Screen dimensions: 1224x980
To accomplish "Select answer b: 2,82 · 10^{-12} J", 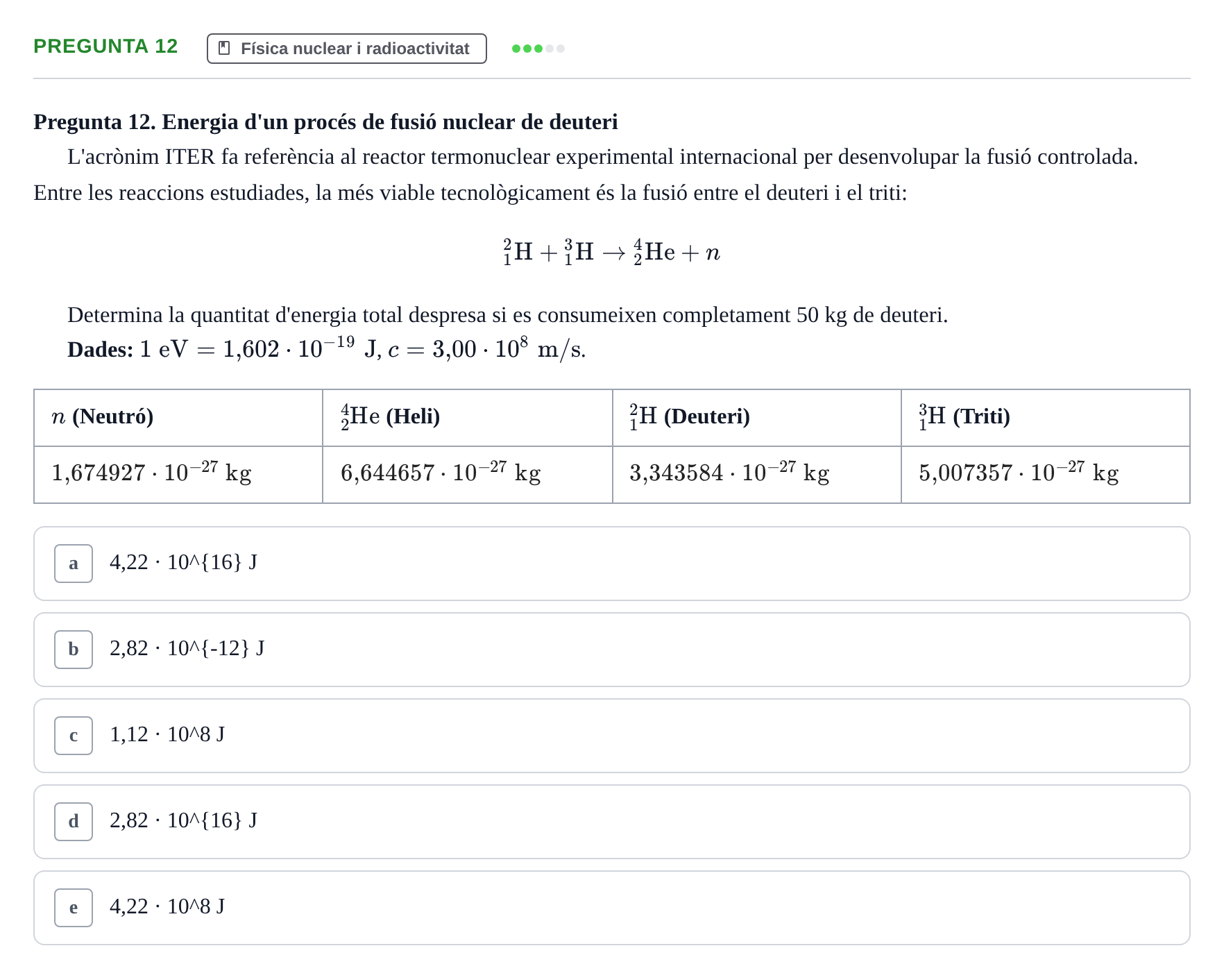I will click(611, 650).
